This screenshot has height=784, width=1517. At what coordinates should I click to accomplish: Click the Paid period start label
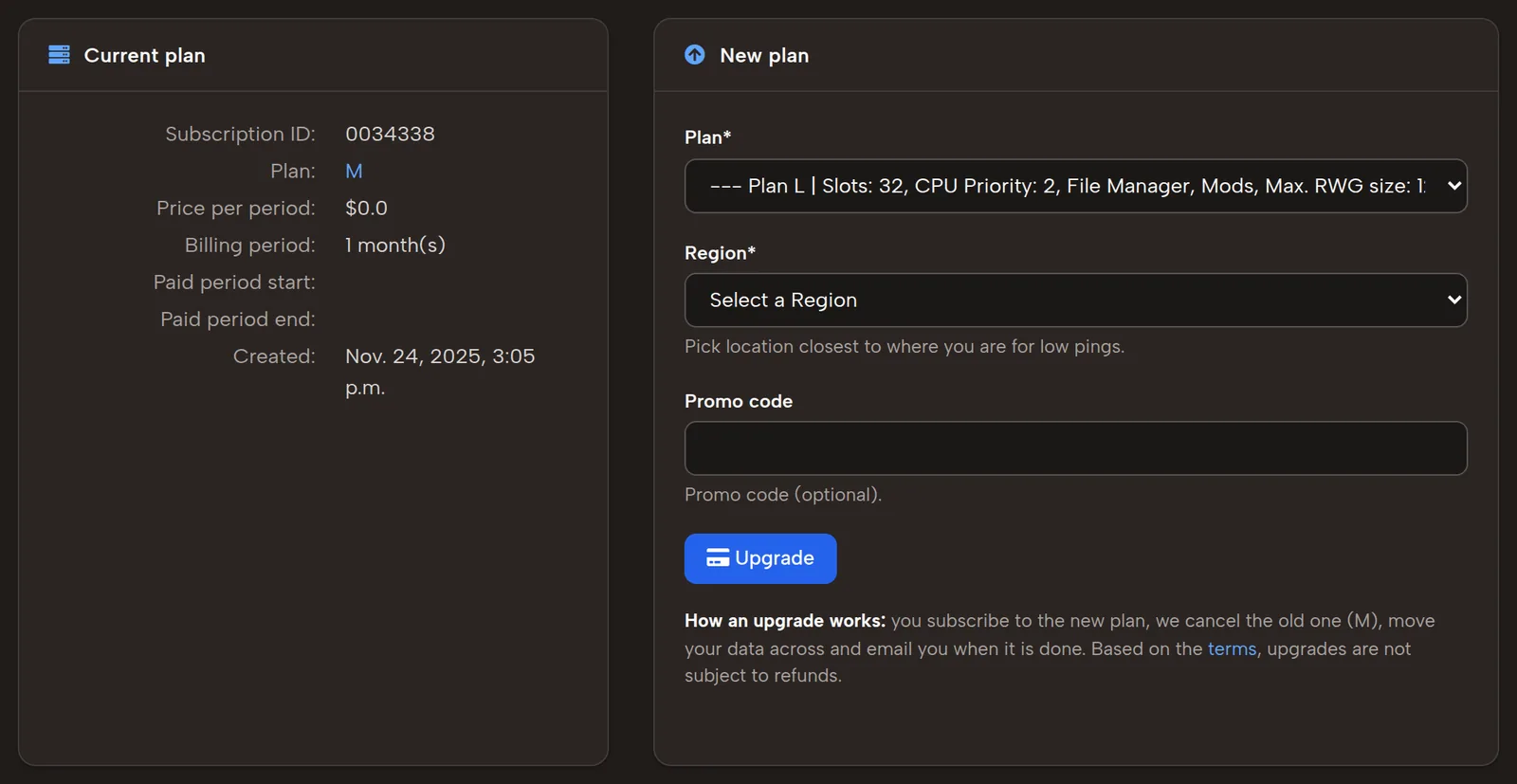click(234, 283)
